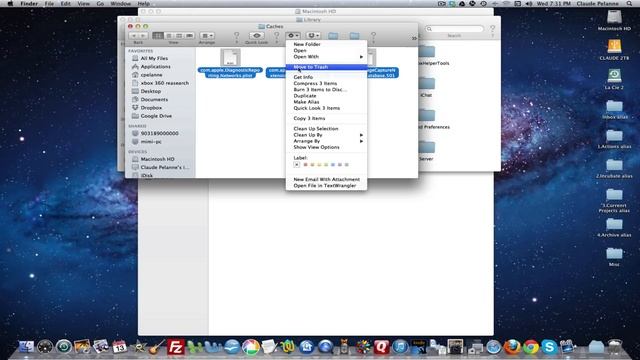Image resolution: width=640 pixels, height=360 pixels.
Task: Open the Window menu in menu bar
Action: [x=121, y=4]
